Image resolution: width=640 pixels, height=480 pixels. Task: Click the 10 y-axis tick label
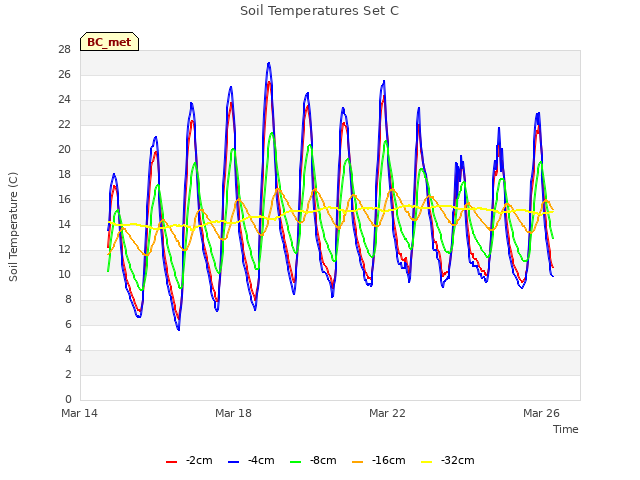64,274
